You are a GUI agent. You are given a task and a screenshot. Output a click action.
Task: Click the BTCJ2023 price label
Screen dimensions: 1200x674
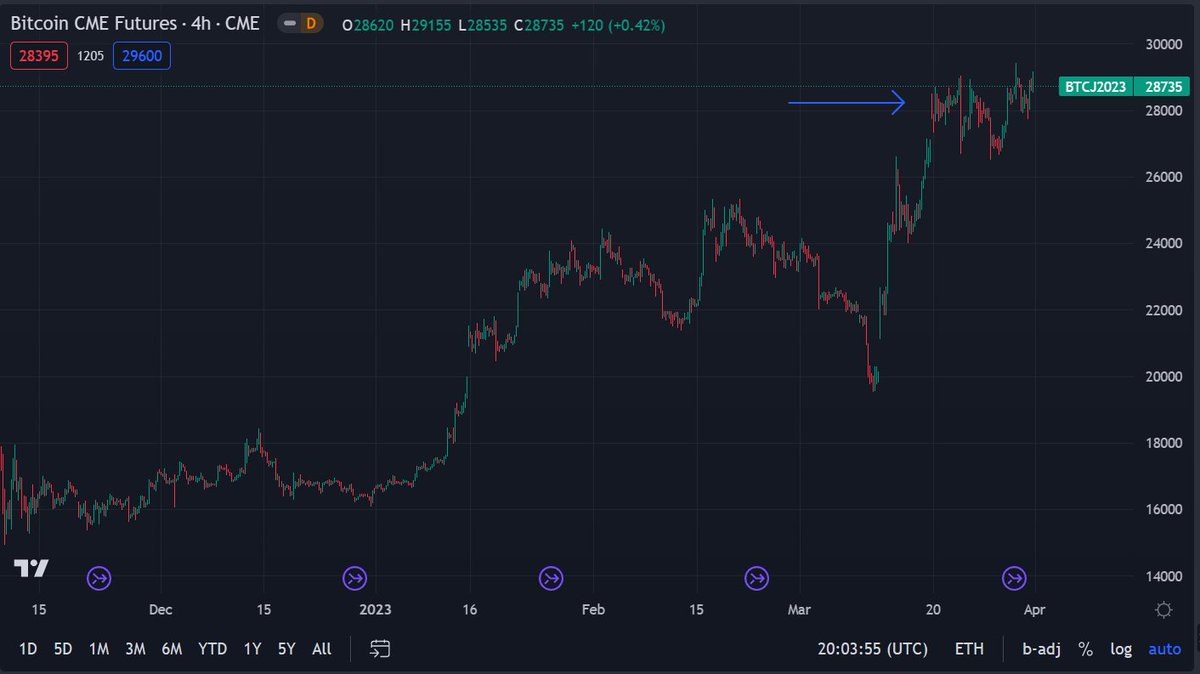click(x=1096, y=87)
